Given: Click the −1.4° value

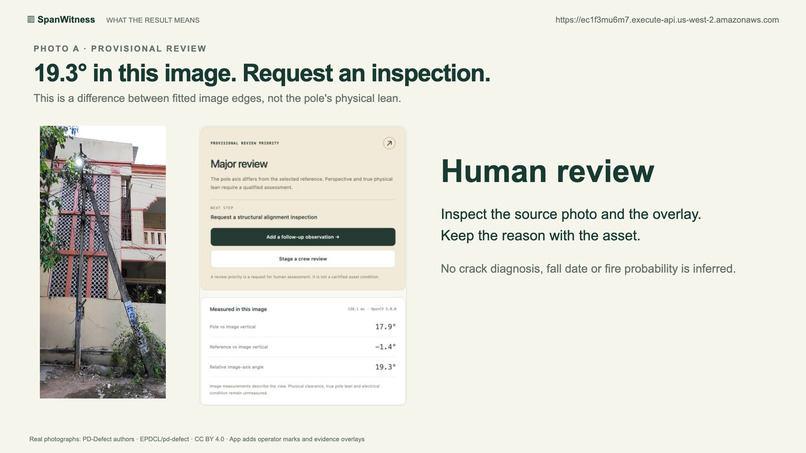Looking at the screenshot, I should point(386,347).
